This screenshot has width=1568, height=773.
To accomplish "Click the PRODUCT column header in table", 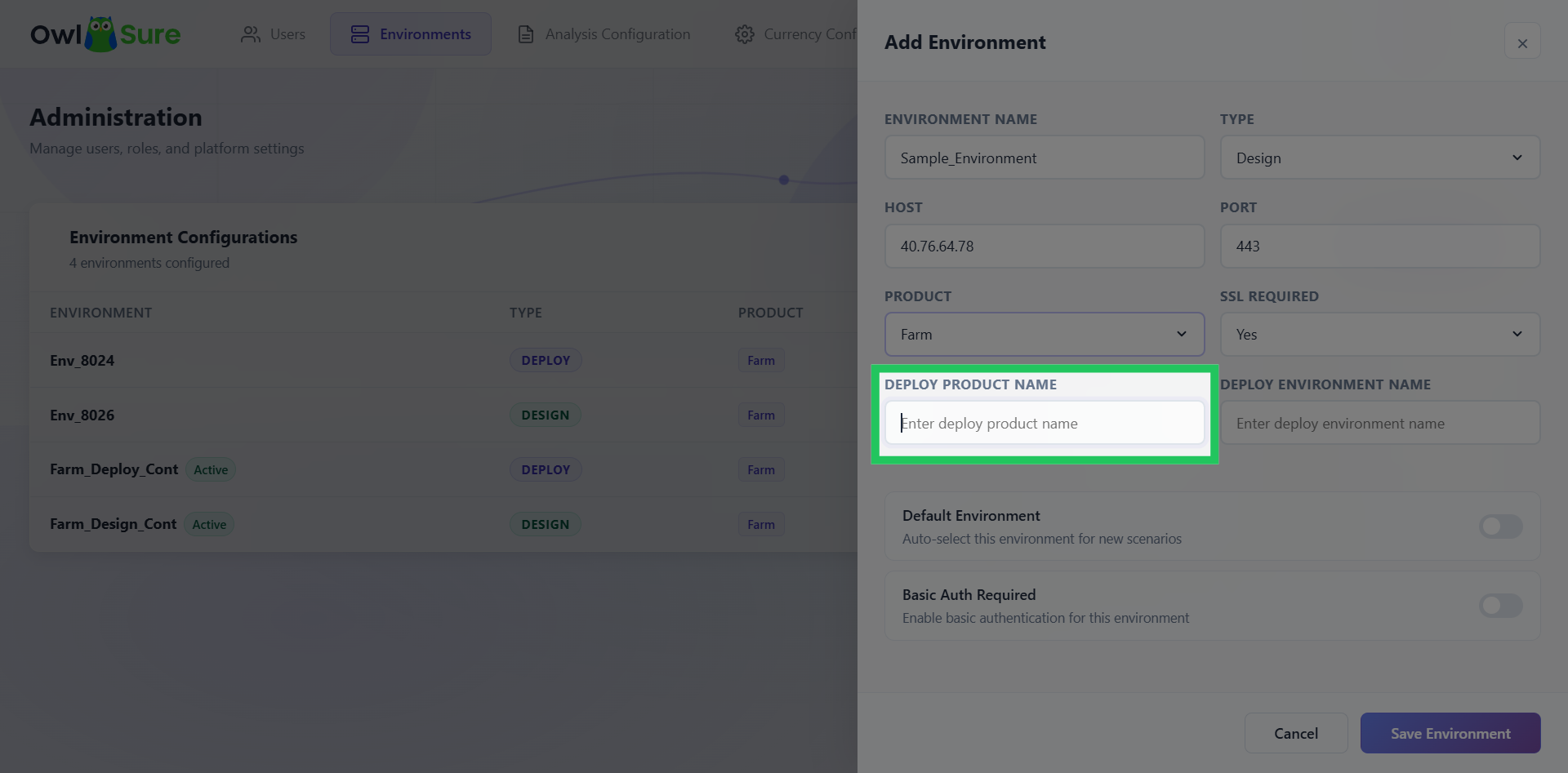I will coord(771,313).
